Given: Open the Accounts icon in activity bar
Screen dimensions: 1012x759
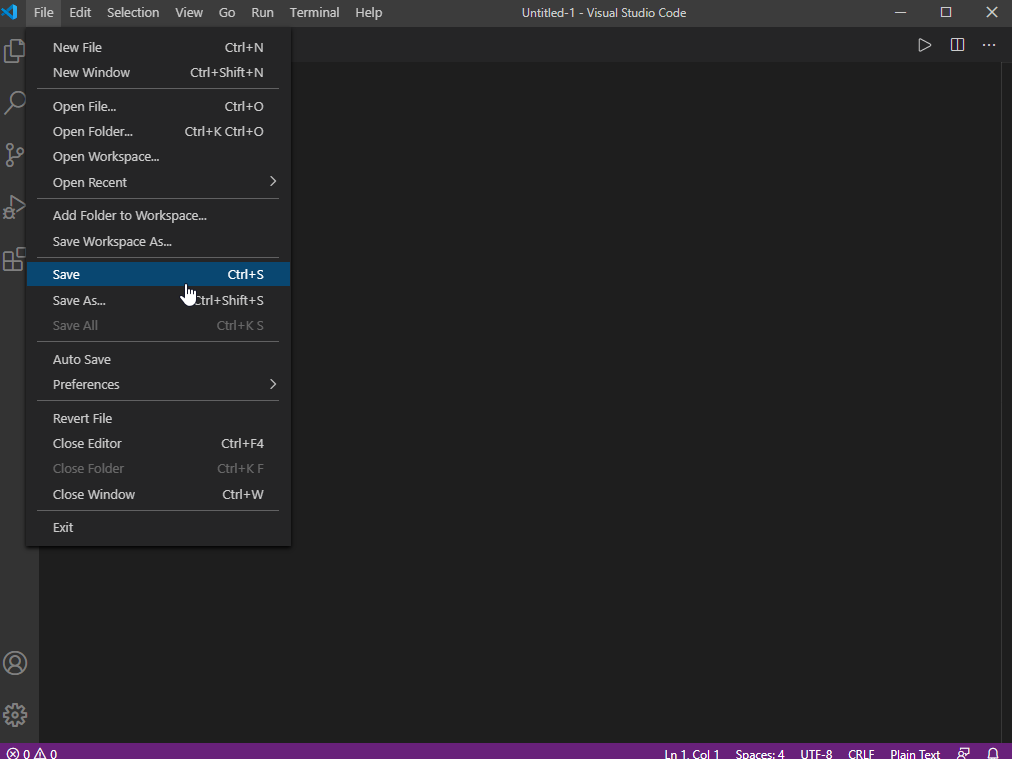Looking at the screenshot, I should (15, 663).
